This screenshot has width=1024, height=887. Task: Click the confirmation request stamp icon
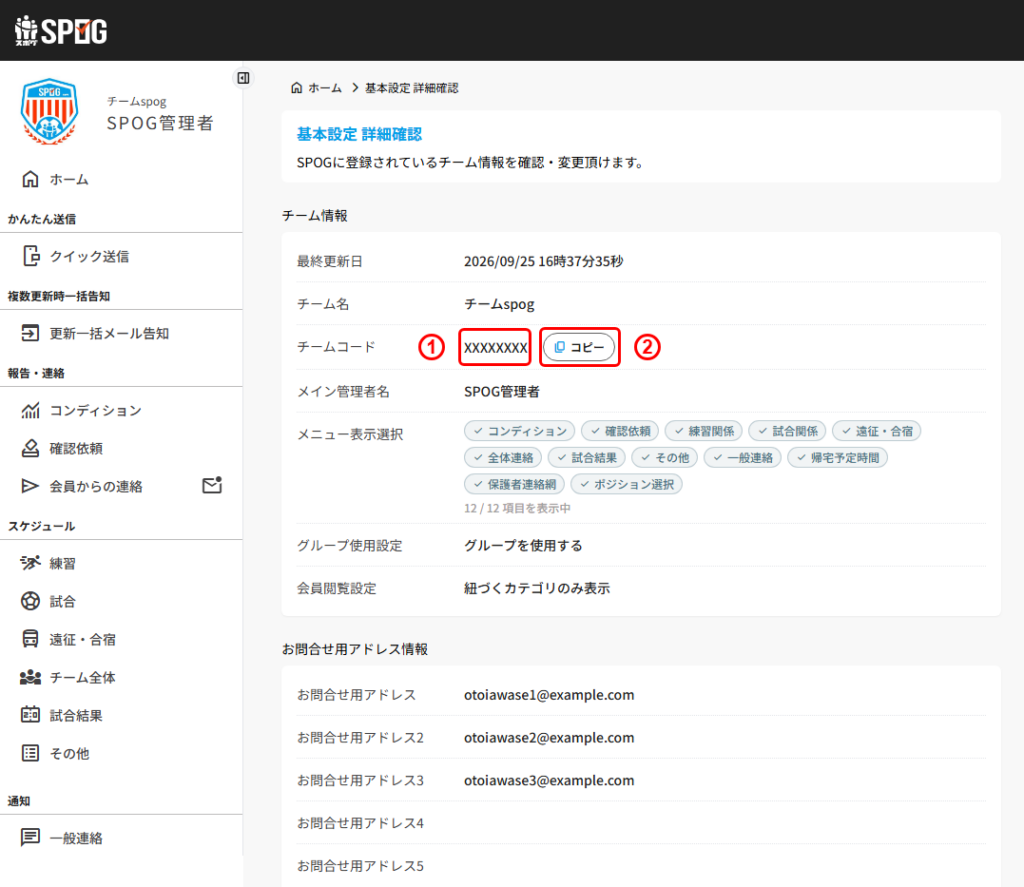pyautogui.click(x=30, y=448)
